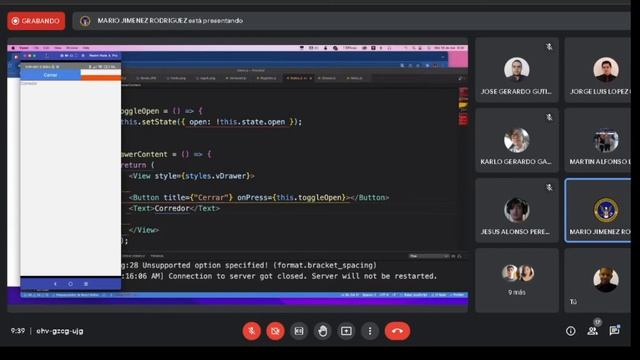Open the present screen option
Screen dimensions: 640x360
(346, 331)
